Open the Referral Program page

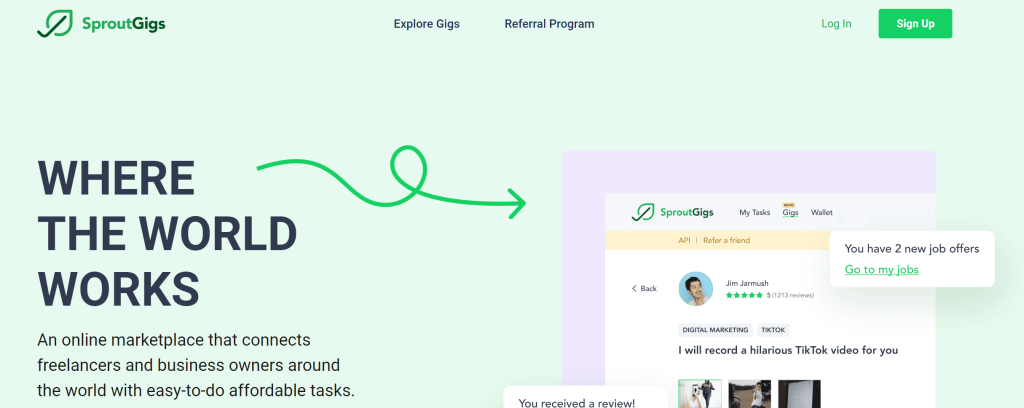549,24
